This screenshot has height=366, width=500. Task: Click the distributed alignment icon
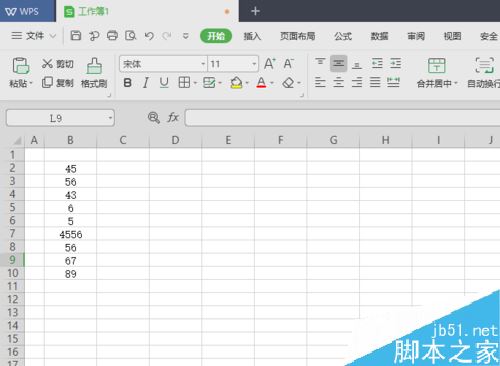393,82
